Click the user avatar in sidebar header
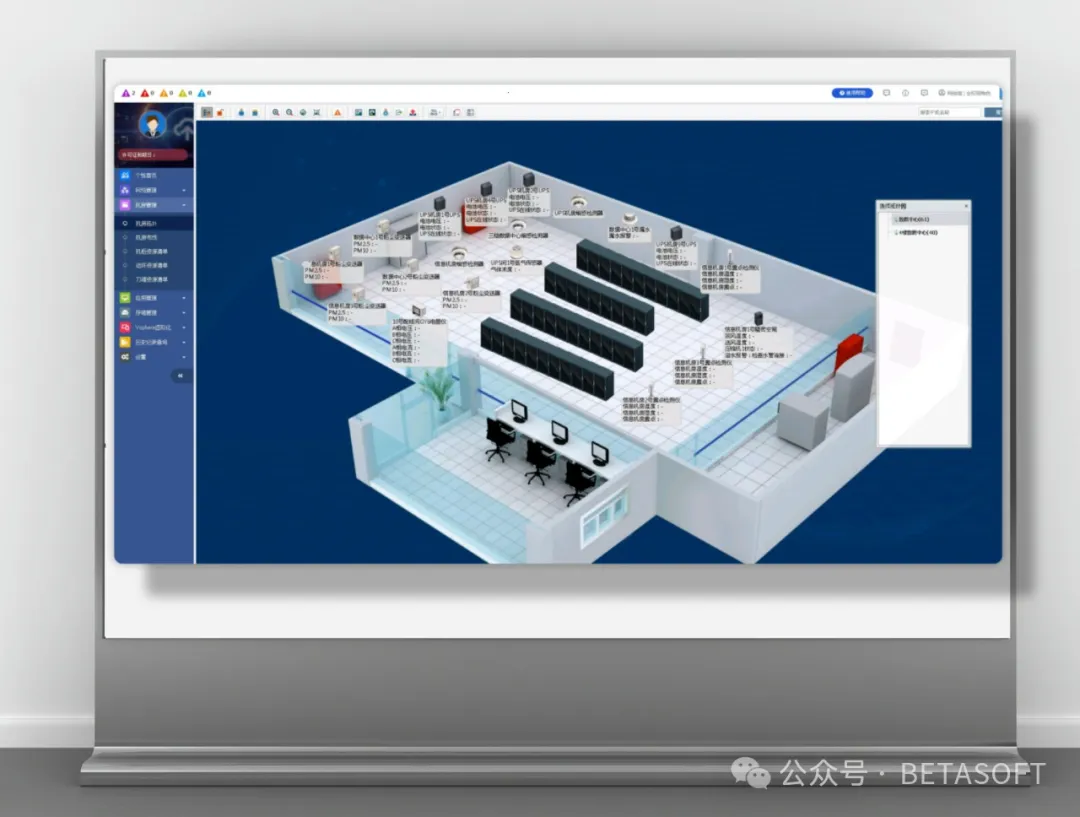1080x817 pixels. pyautogui.click(x=152, y=125)
